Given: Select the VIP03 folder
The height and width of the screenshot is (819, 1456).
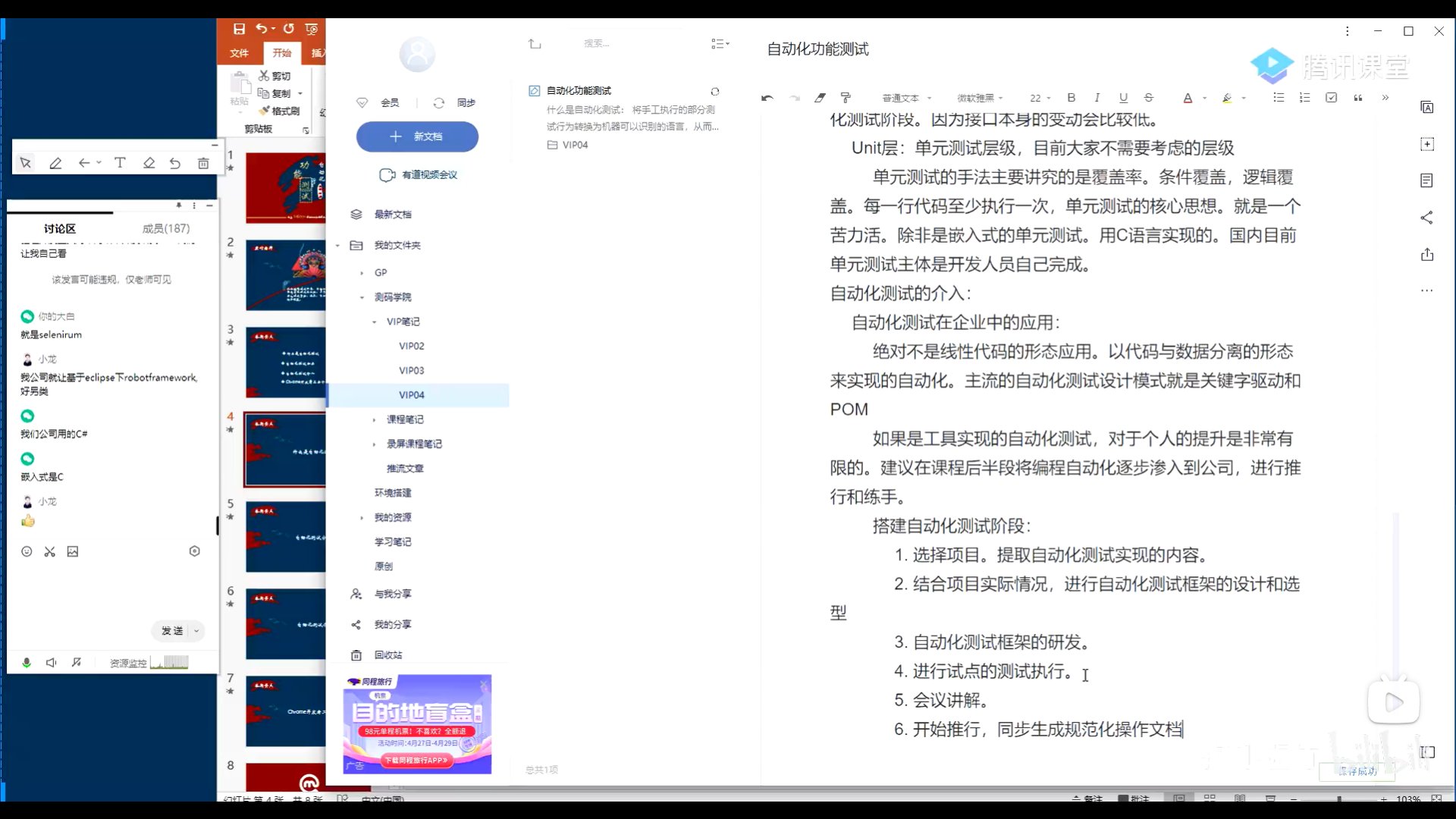Looking at the screenshot, I should tap(411, 370).
